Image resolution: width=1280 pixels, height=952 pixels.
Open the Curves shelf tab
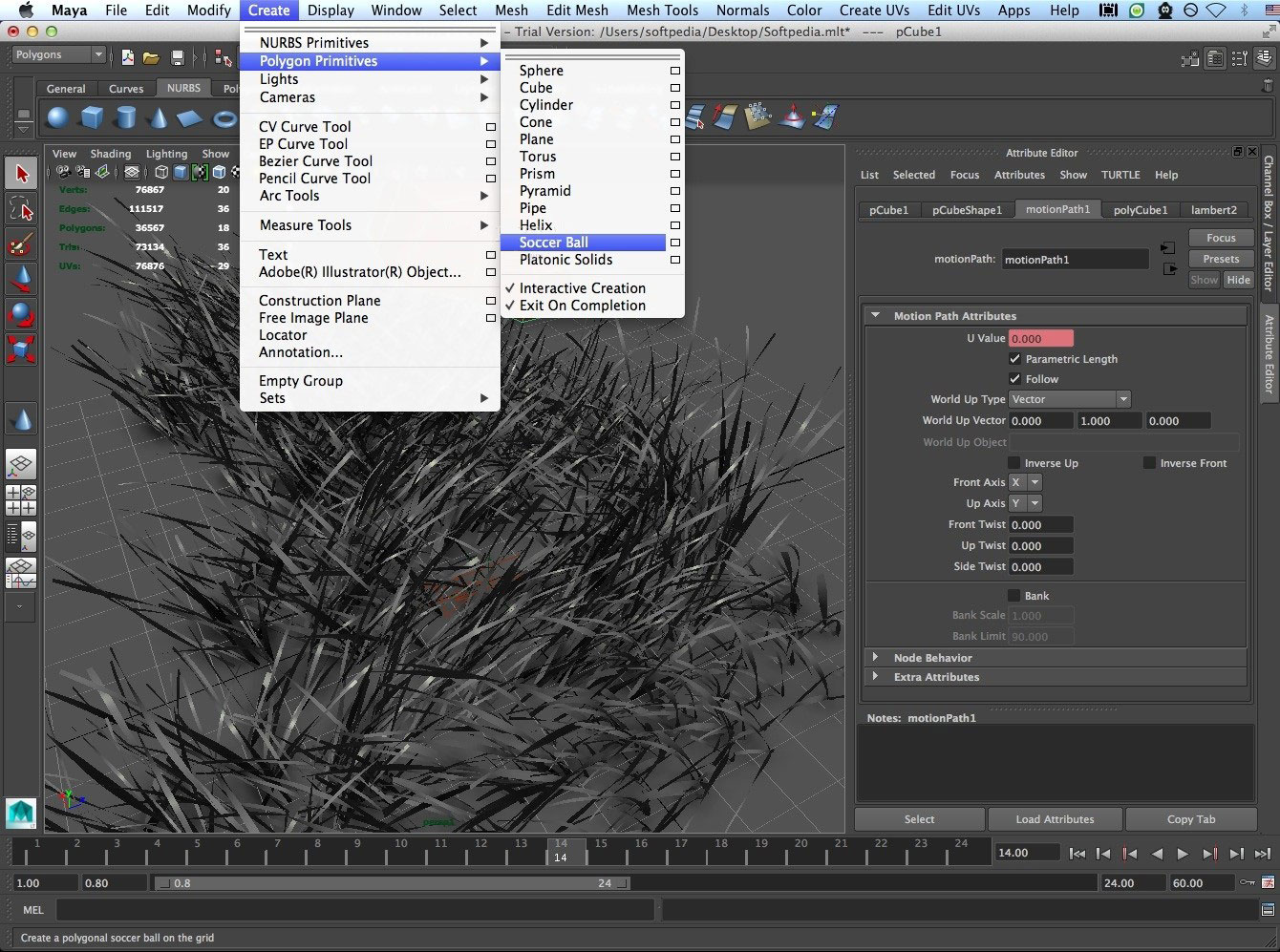pos(126,89)
